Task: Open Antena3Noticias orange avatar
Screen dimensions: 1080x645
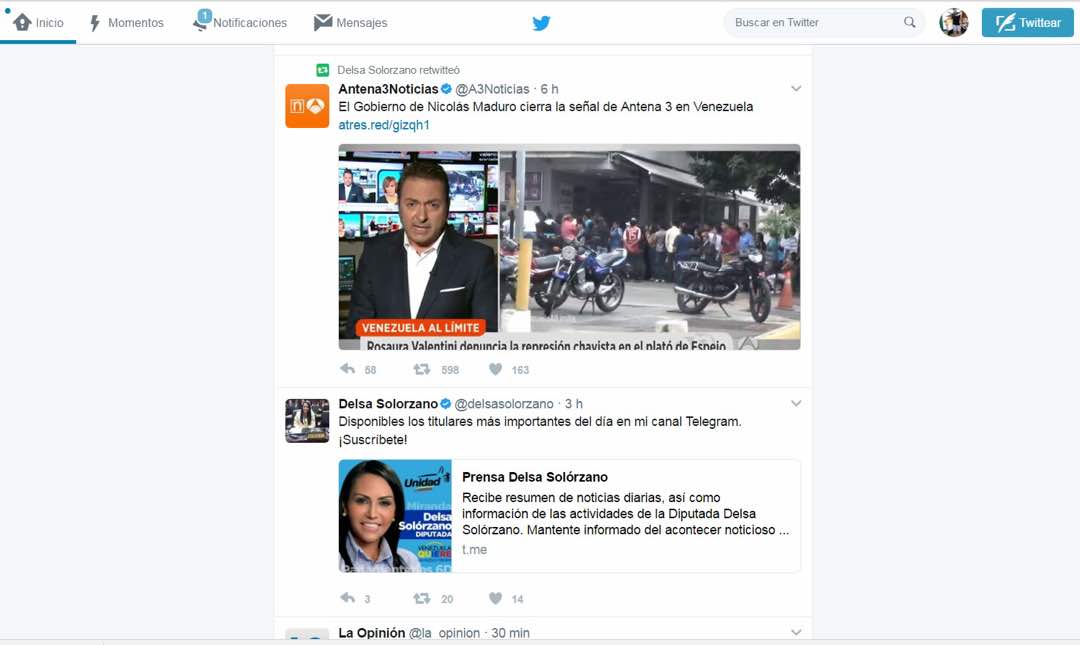Action: (307, 105)
